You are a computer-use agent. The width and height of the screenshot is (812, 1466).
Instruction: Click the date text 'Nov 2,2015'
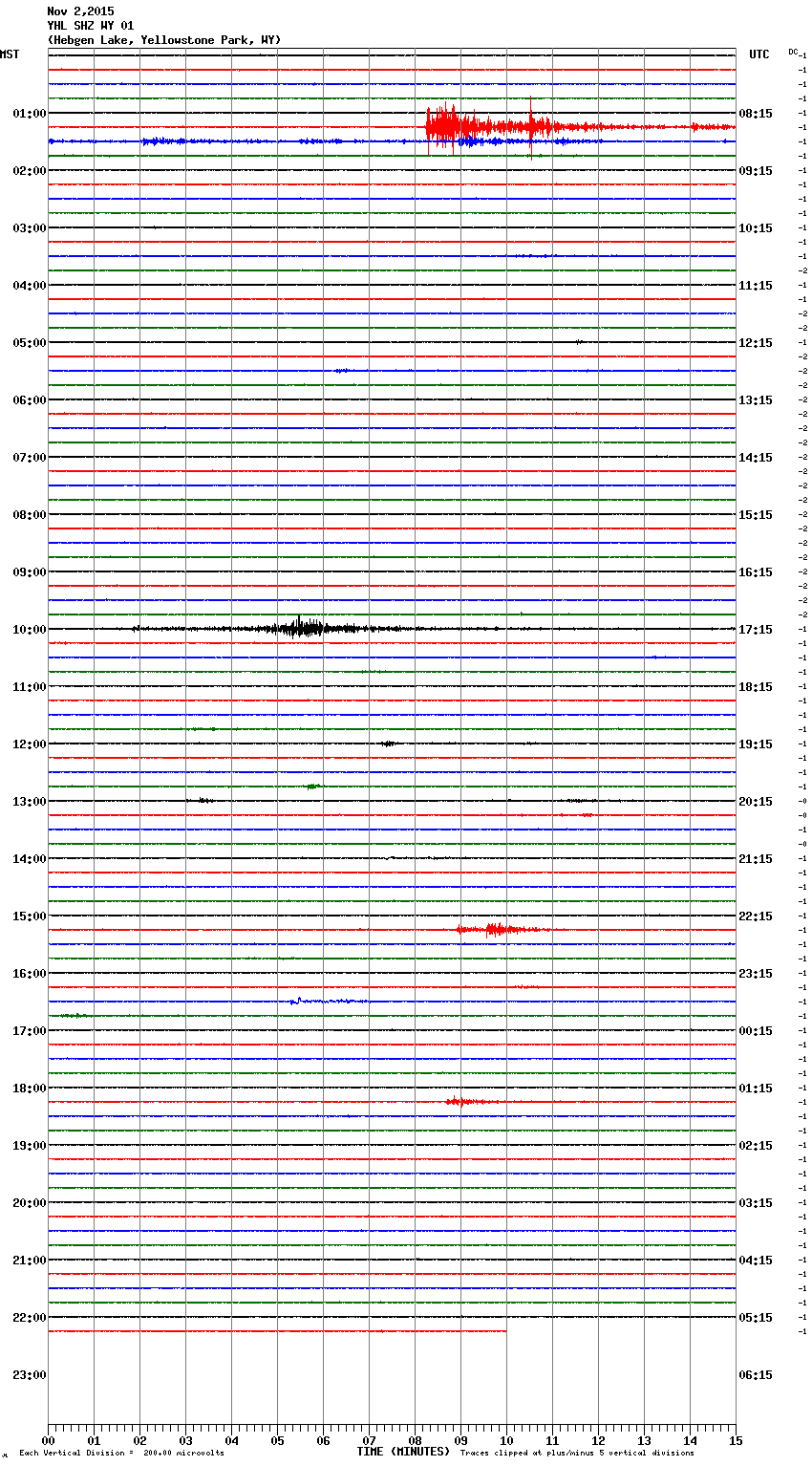[80, 11]
